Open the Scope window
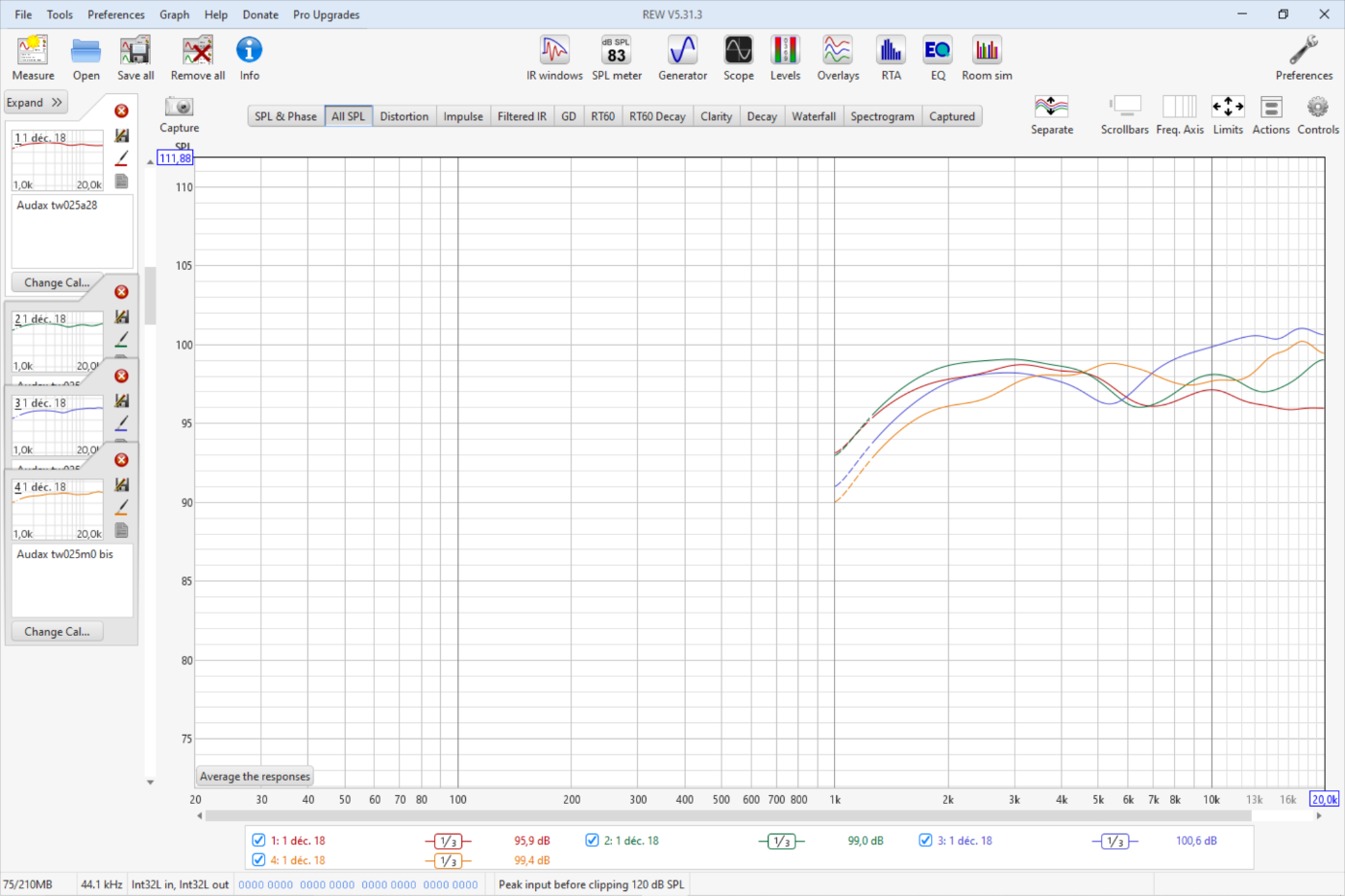1345x896 pixels. pyautogui.click(x=738, y=59)
